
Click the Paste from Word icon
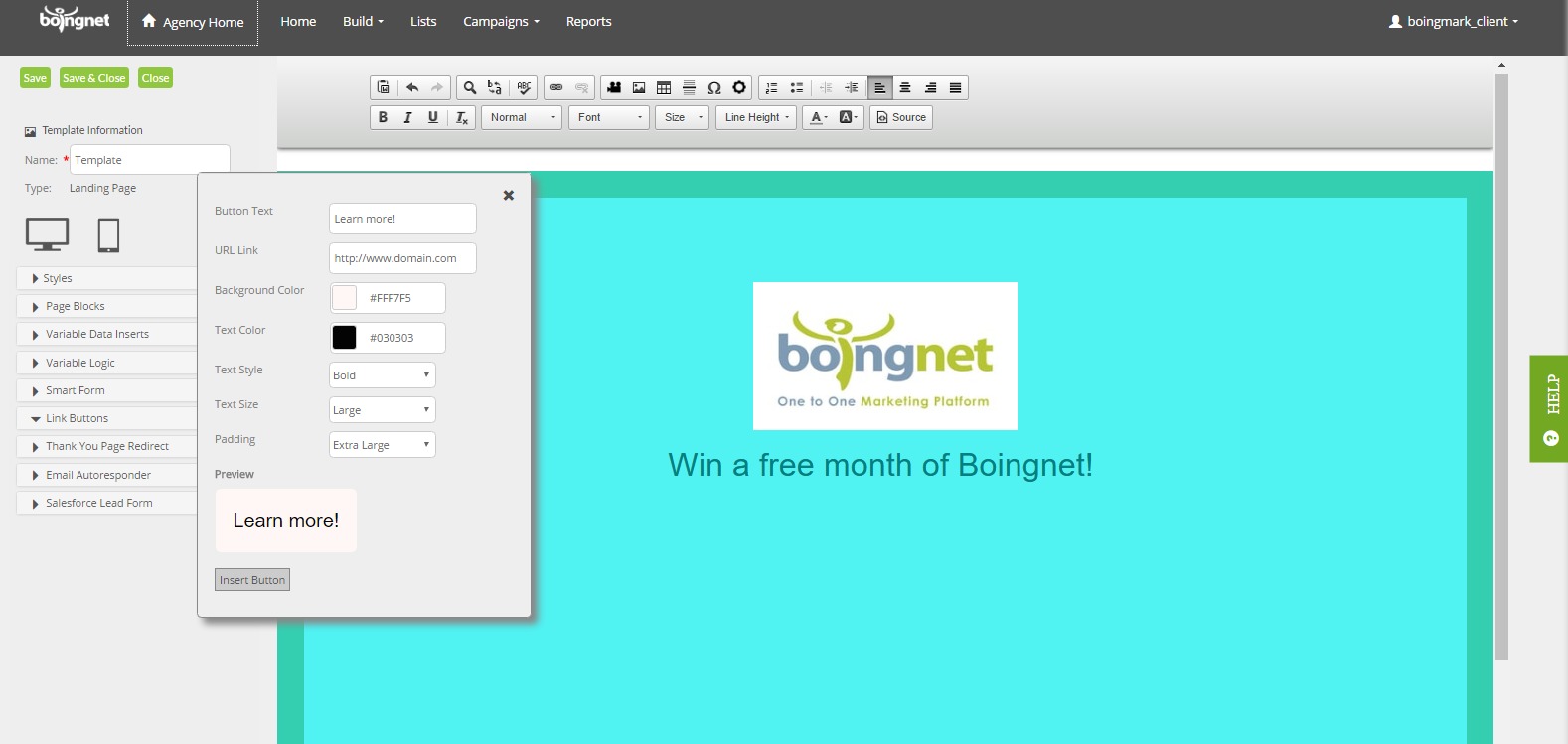pyautogui.click(x=384, y=88)
